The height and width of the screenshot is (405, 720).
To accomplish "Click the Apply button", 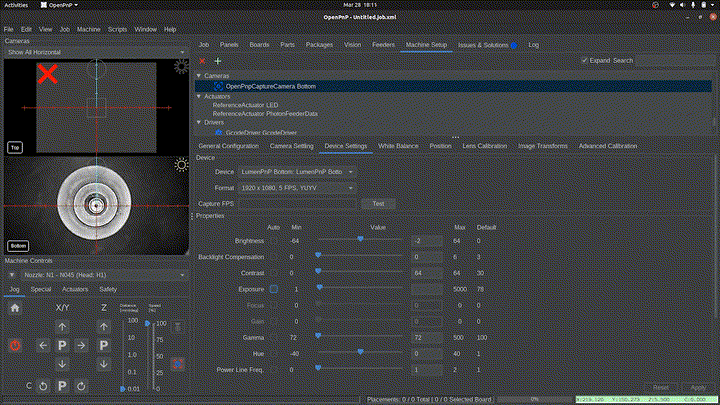I will tap(698, 387).
